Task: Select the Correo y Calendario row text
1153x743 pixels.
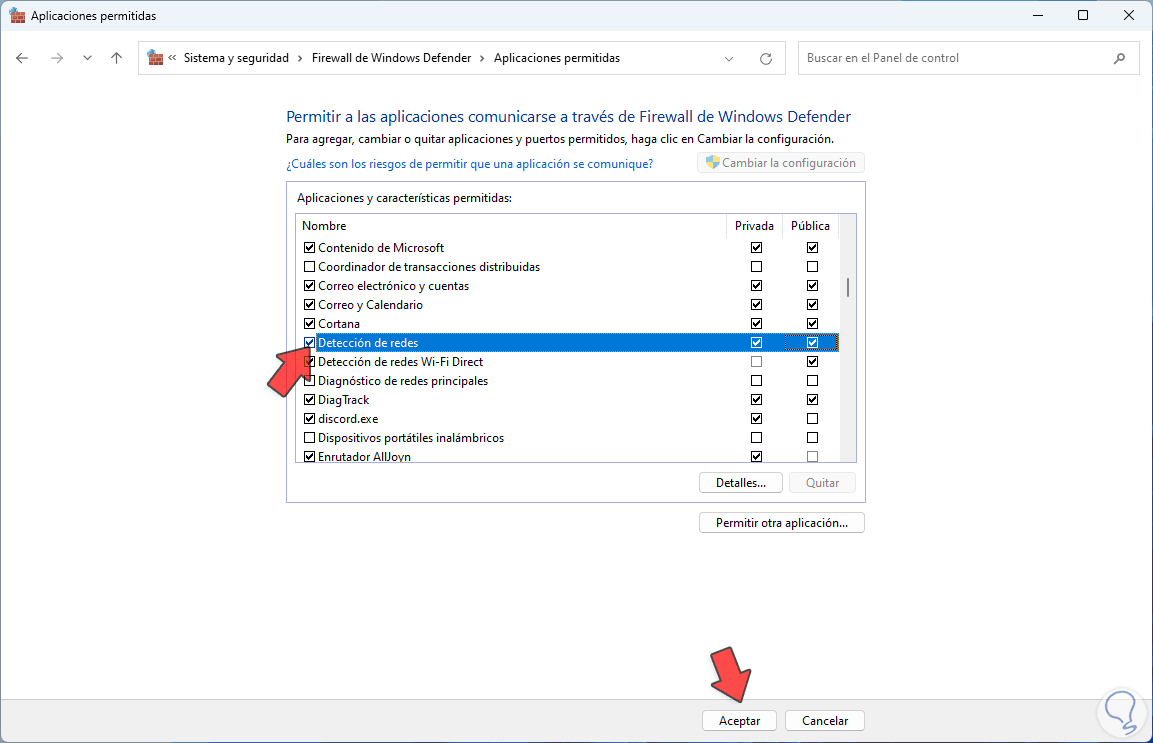Action: 370,305
